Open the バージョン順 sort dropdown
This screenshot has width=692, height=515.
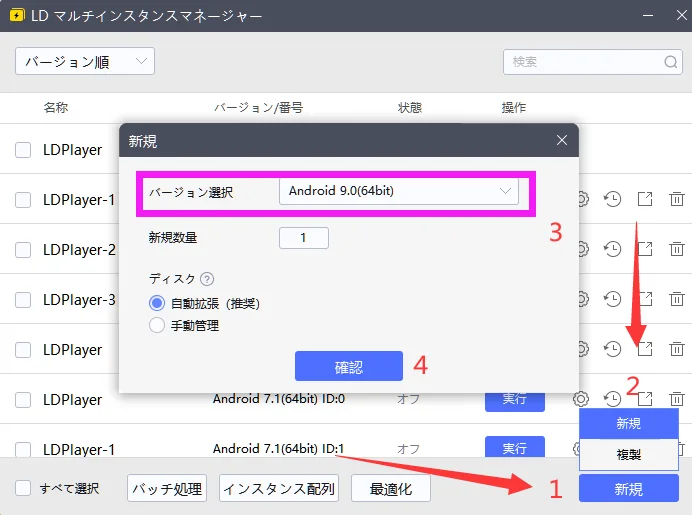(x=85, y=61)
